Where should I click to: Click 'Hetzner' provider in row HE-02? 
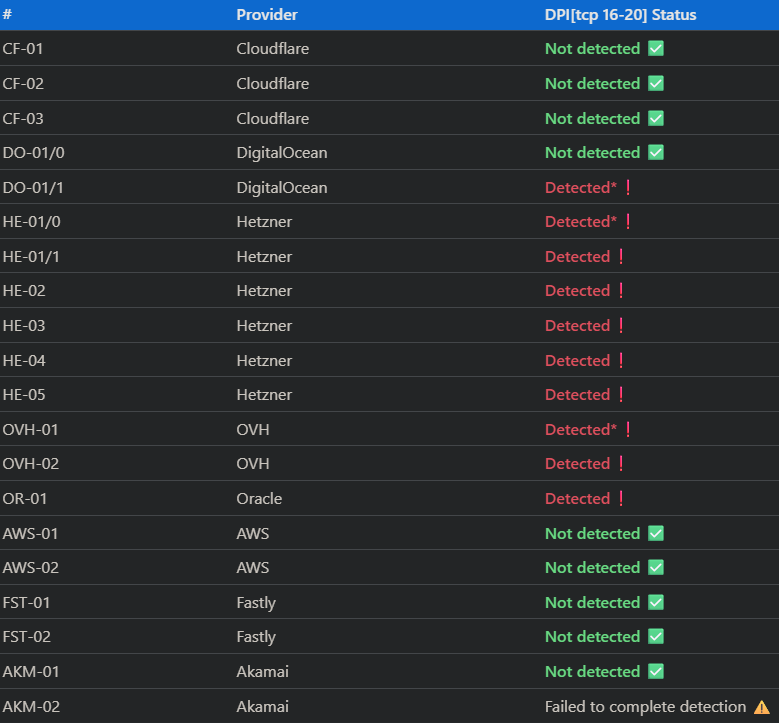264,291
